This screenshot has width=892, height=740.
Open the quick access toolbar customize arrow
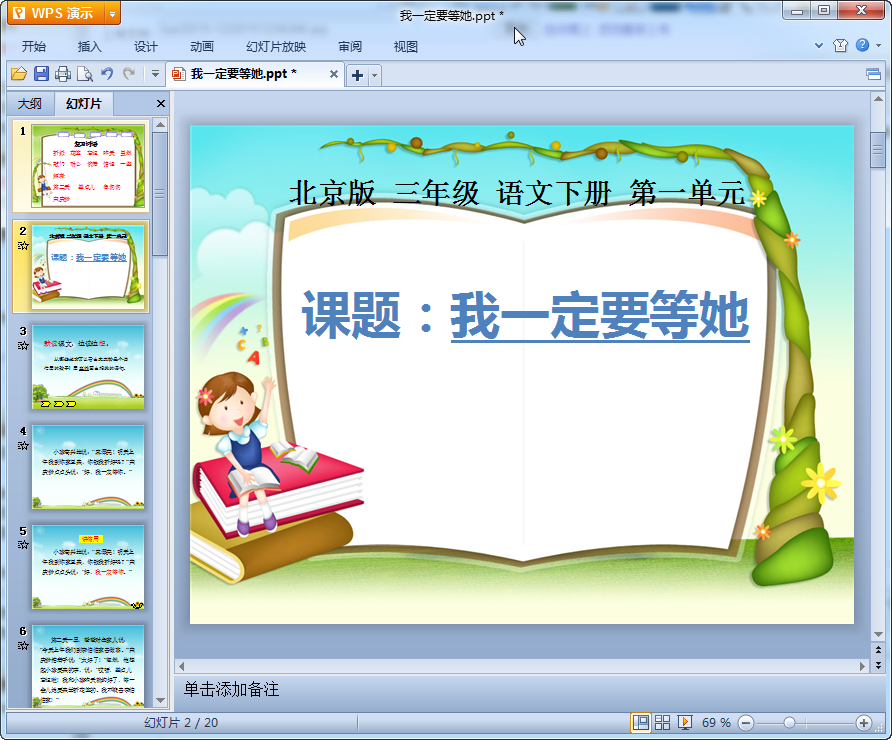(x=155, y=74)
